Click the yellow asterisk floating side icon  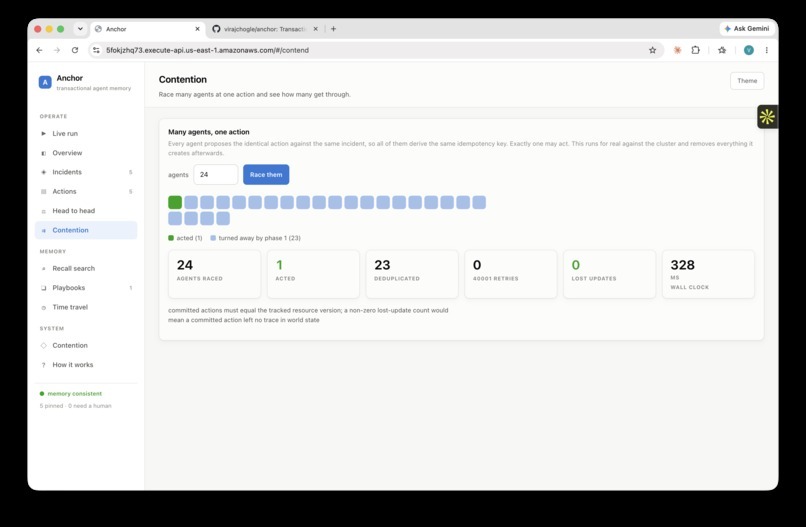[767, 117]
